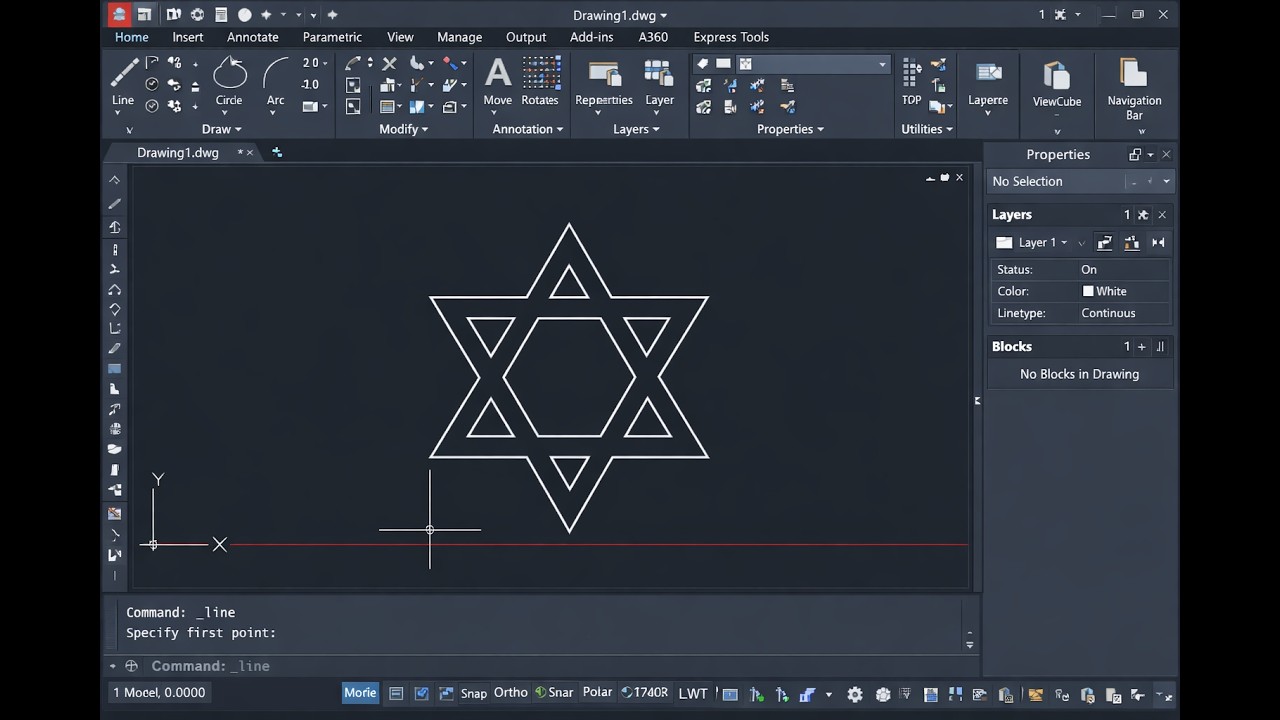Expand the Modify panel dropdown
1280x720 pixels.
click(404, 129)
